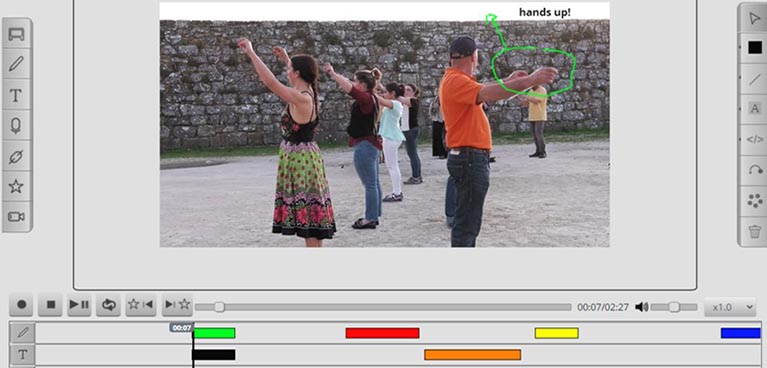Select the orange text clip on timeline
This screenshot has width=767, height=368.
click(473, 355)
